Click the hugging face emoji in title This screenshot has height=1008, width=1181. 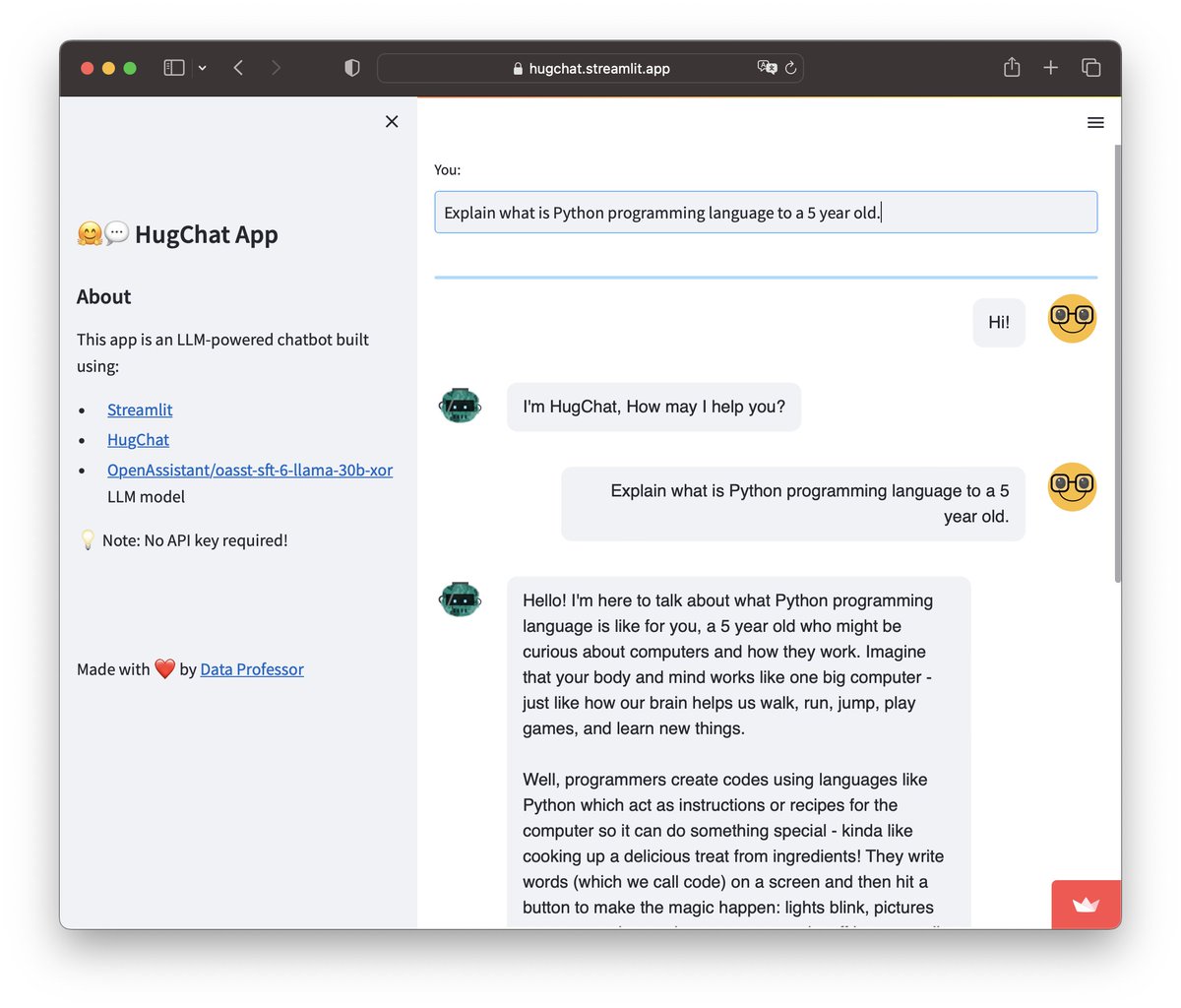90,234
